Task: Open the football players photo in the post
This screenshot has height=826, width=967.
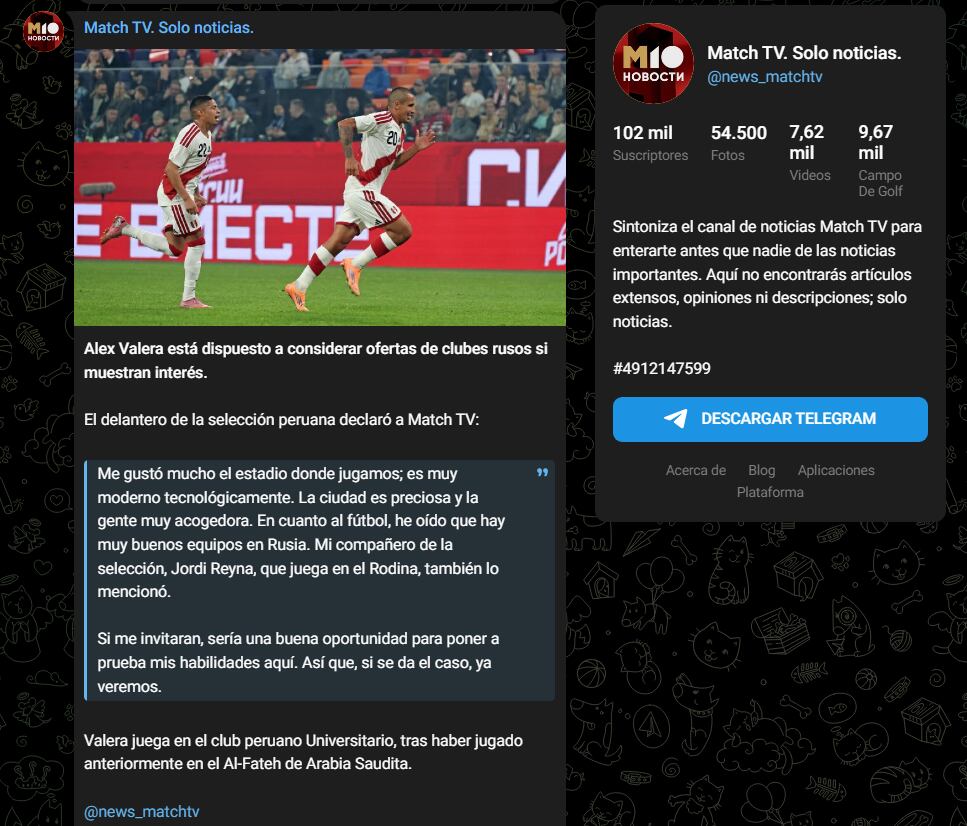Action: 319,188
